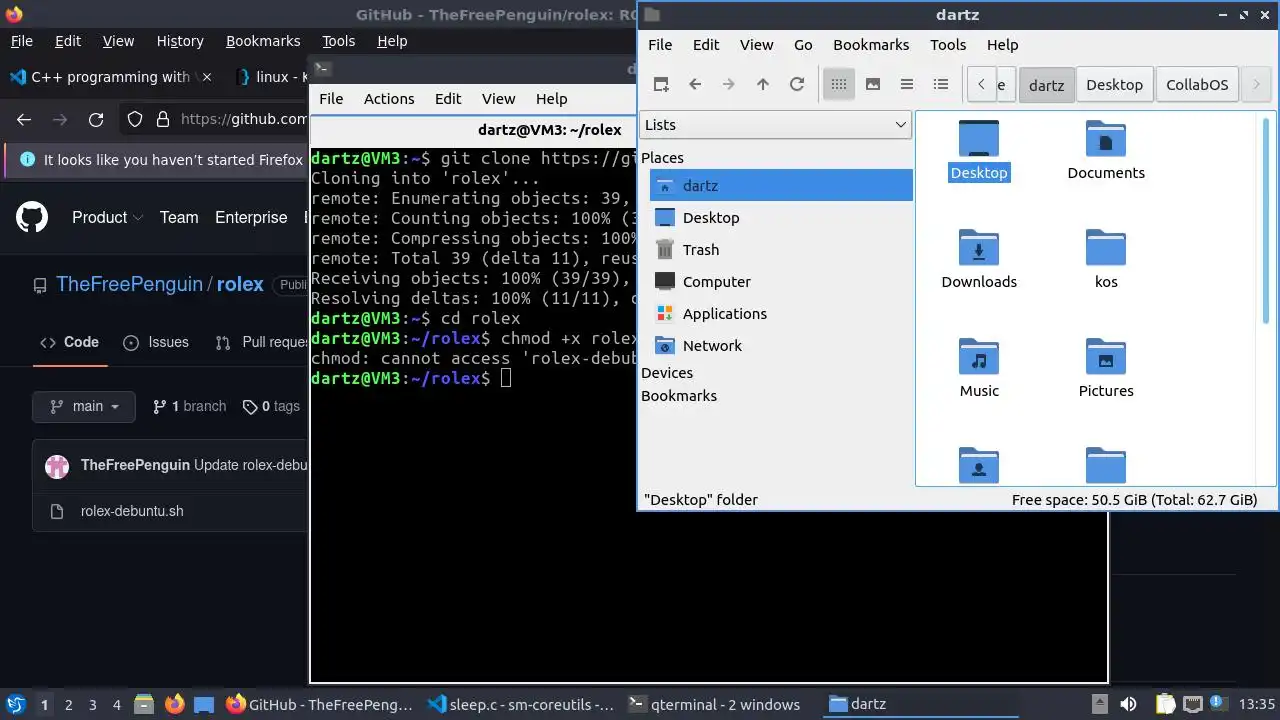Switch to C++ programming Firefox tab
This screenshot has height=720, width=1280.
click(110, 77)
